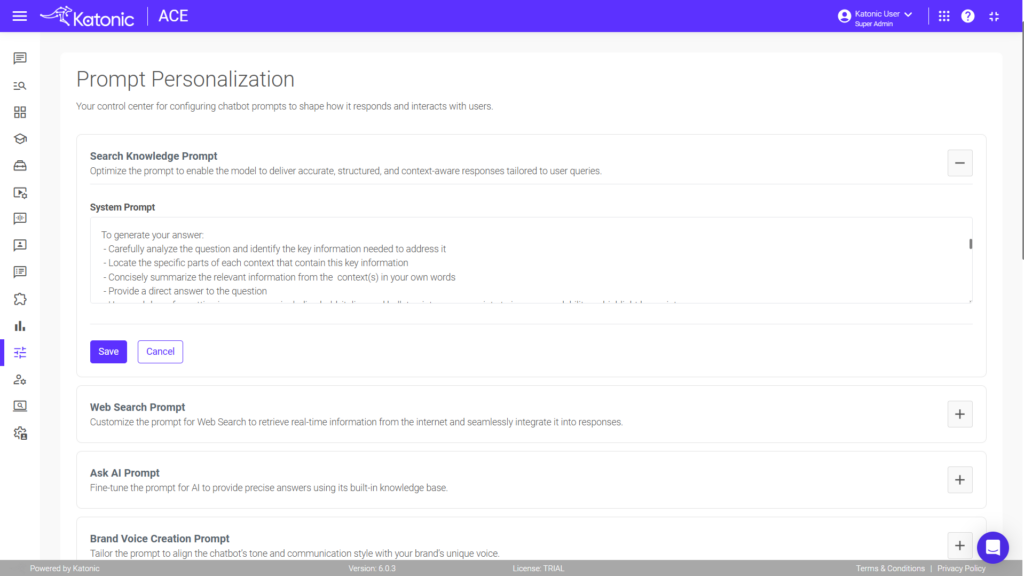Open the contact card sidebar icon

[x=20, y=245]
